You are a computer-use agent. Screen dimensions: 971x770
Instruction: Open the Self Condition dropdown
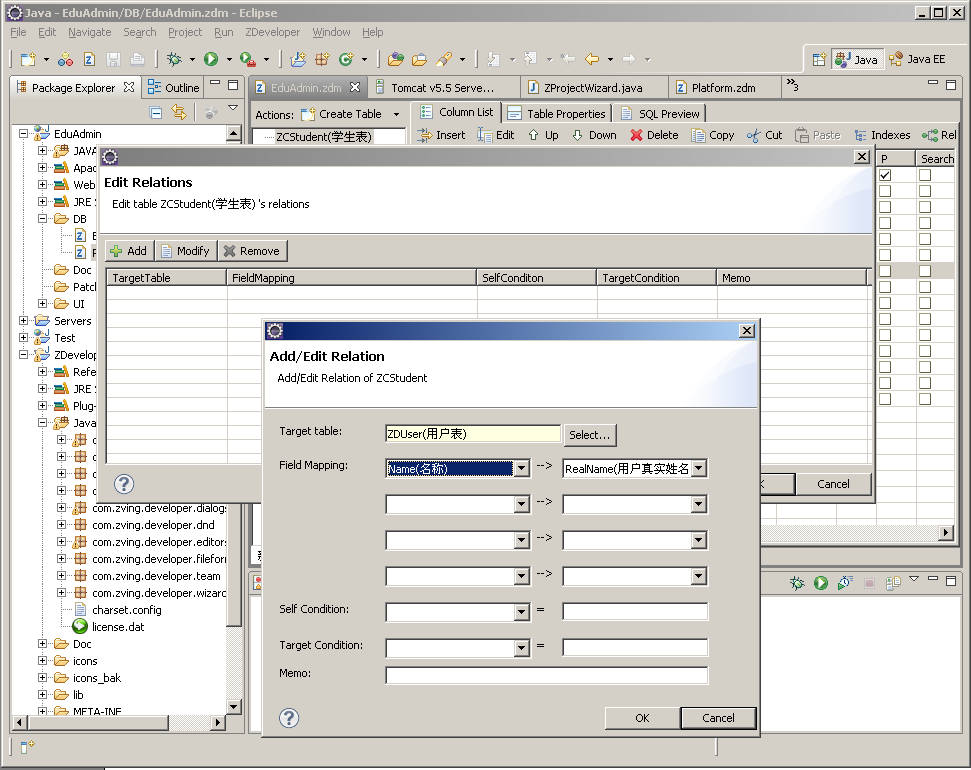(521, 613)
